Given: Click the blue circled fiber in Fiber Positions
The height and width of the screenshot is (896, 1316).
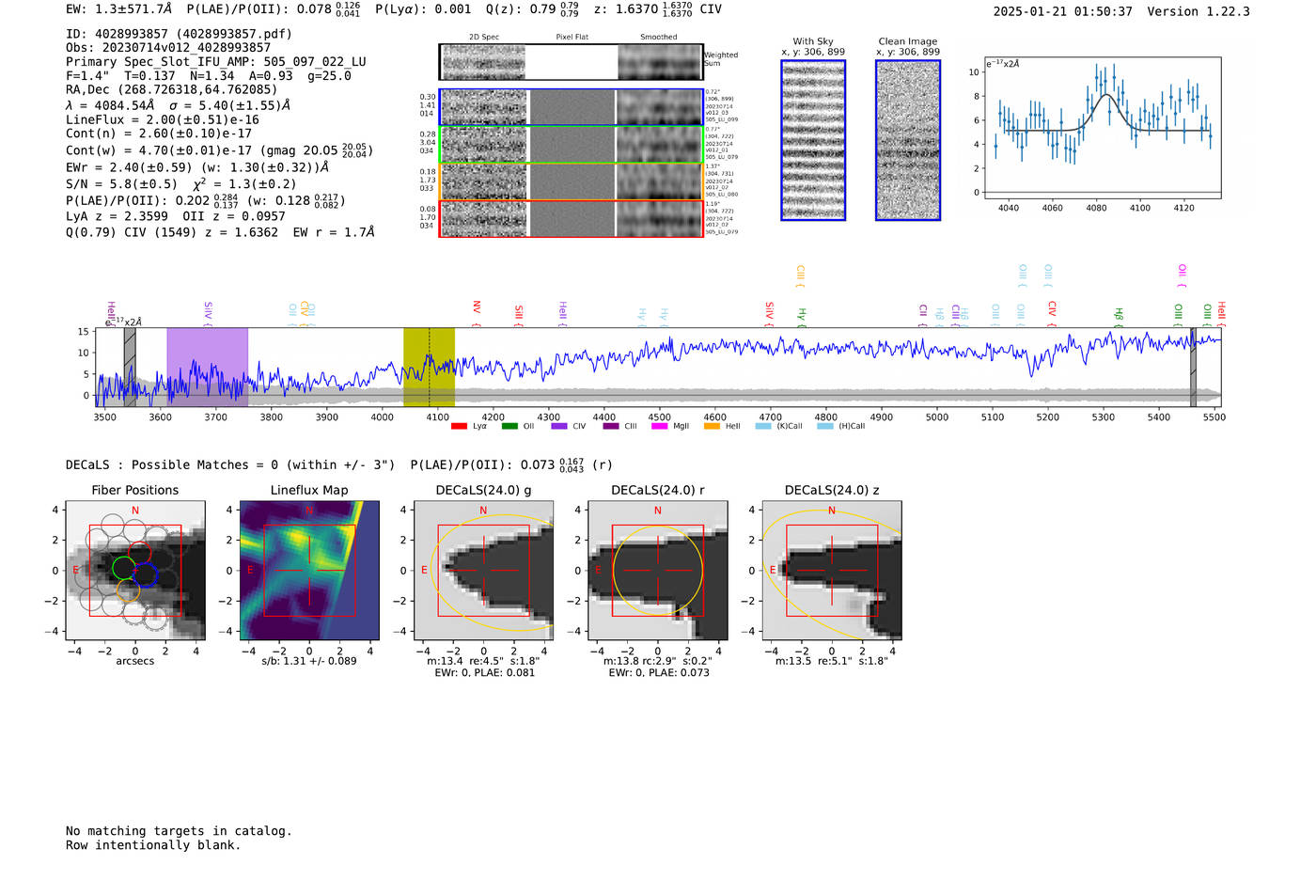Looking at the screenshot, I should coord(145,574).
